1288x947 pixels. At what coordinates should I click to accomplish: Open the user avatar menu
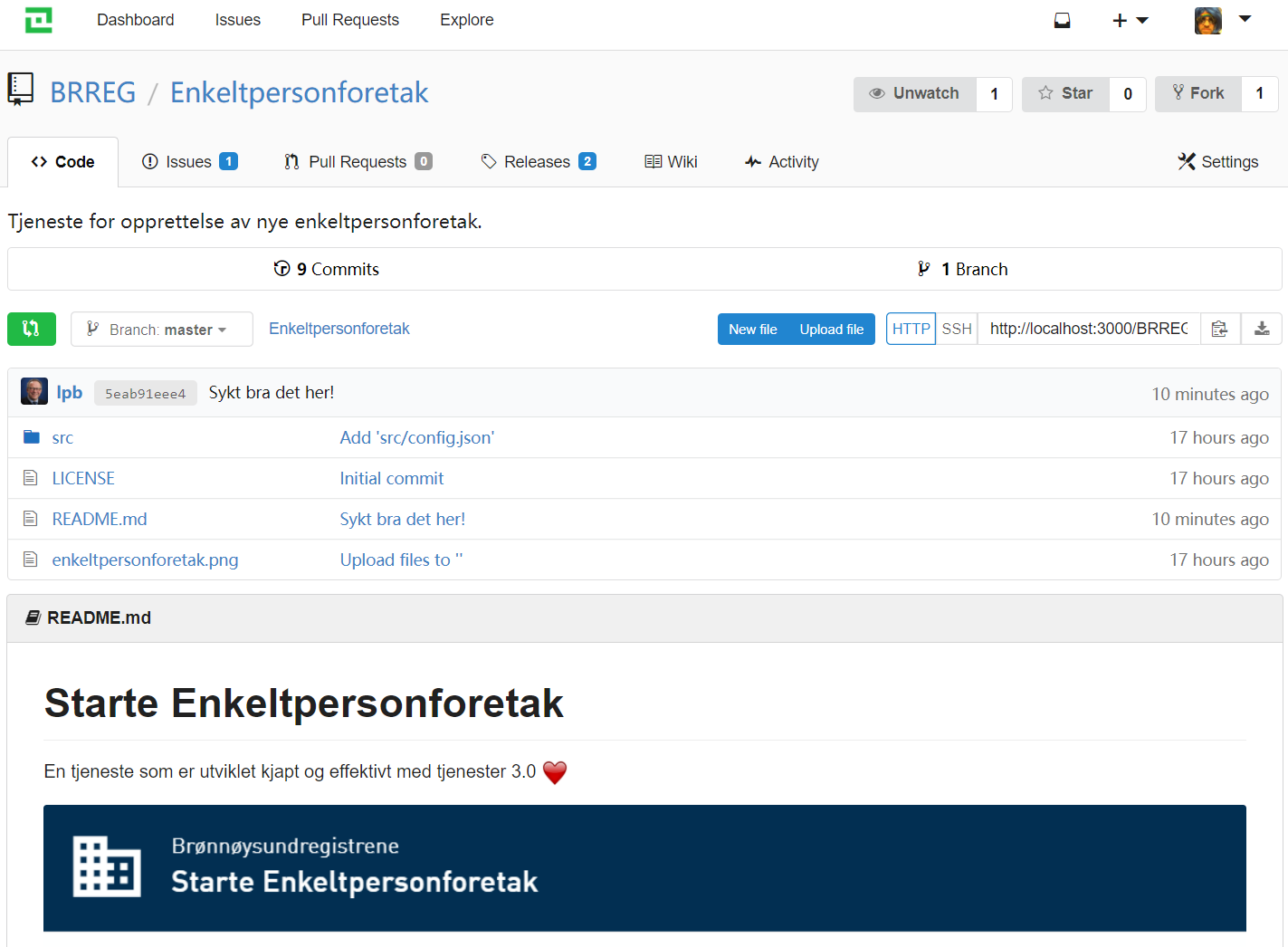tap(1223, 20)
